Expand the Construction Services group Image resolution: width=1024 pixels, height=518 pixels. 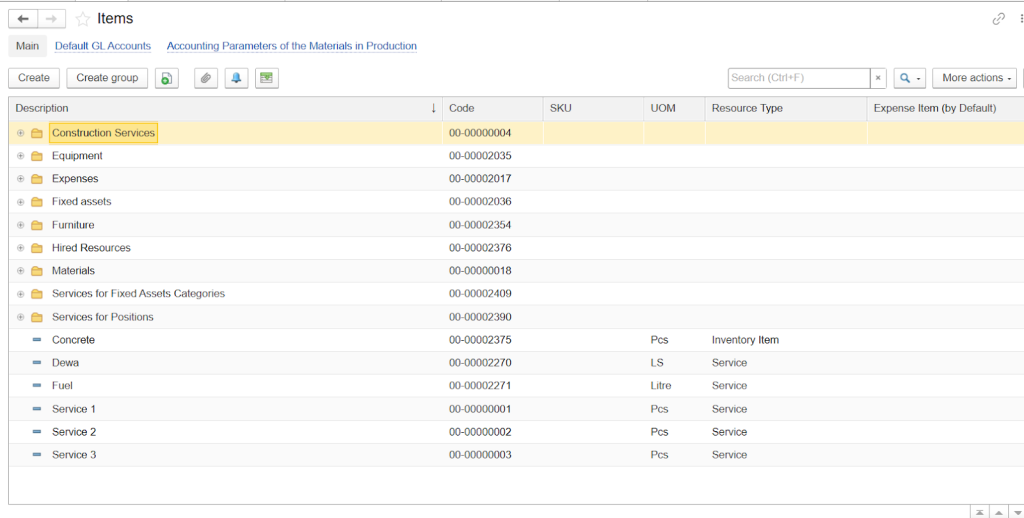pyautogui.click(x=20, y=133)
